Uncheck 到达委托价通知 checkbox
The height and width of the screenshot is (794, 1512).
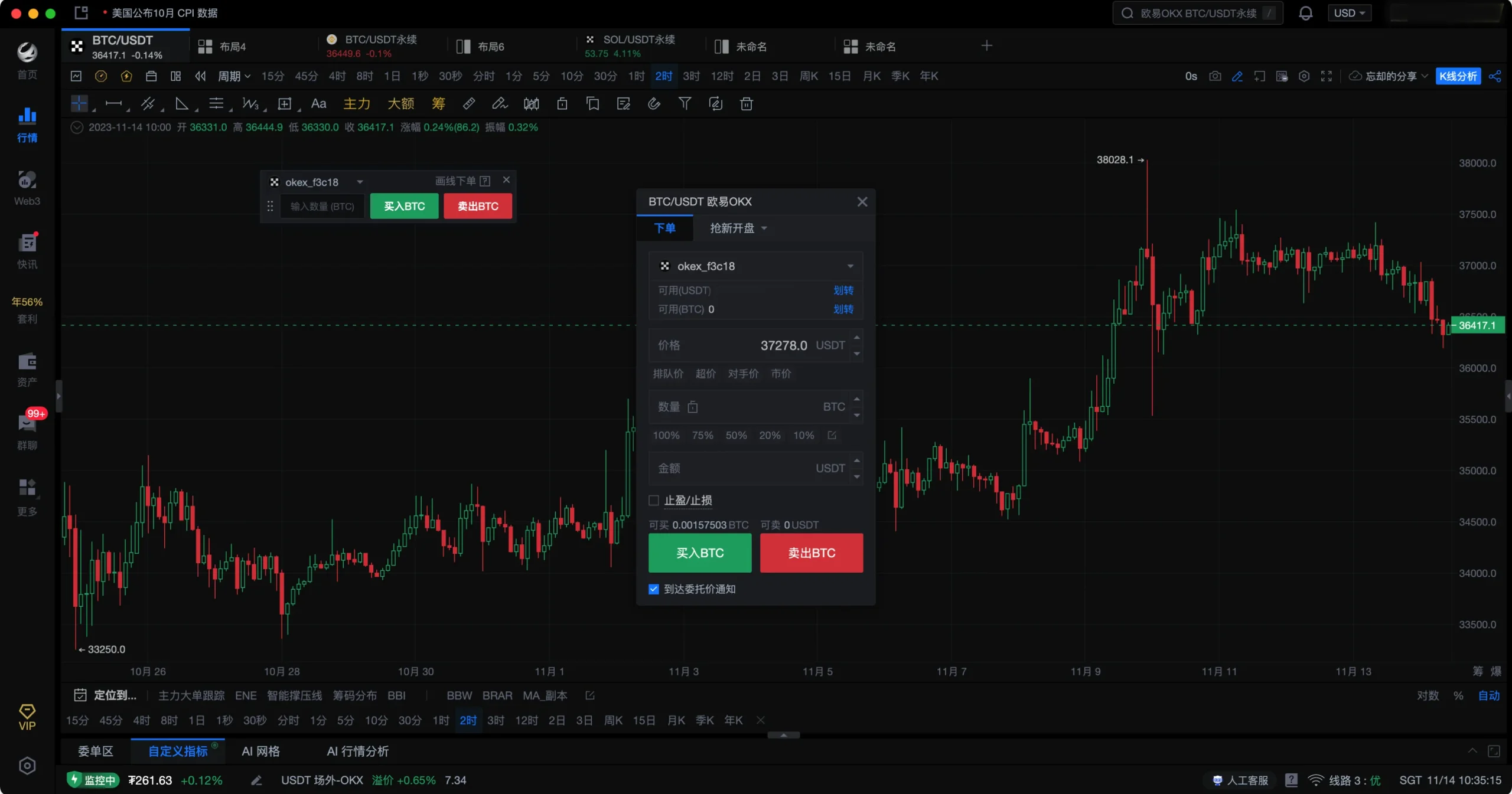(x=654, y=589)
